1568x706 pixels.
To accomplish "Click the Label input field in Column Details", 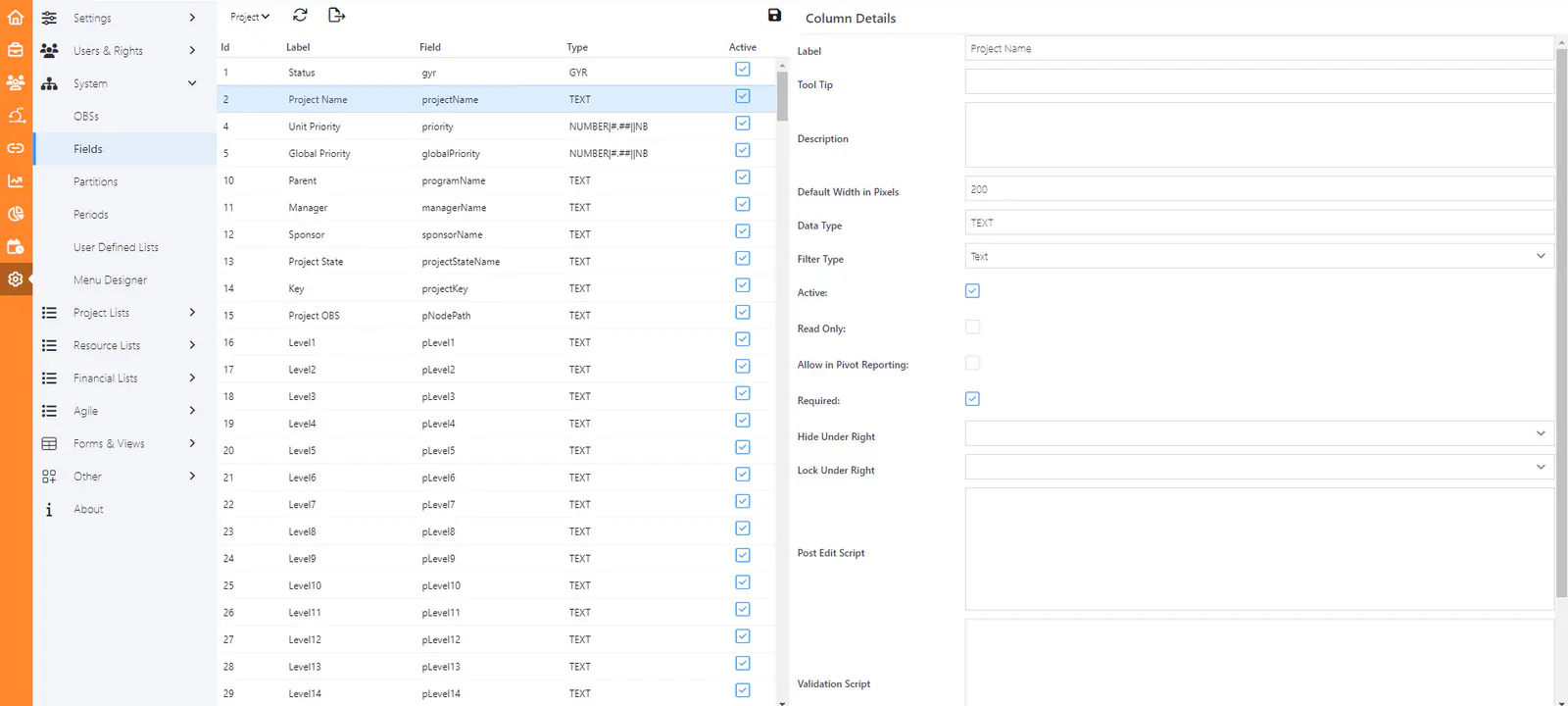I will pyautogui.click(x=1259, y=48).
